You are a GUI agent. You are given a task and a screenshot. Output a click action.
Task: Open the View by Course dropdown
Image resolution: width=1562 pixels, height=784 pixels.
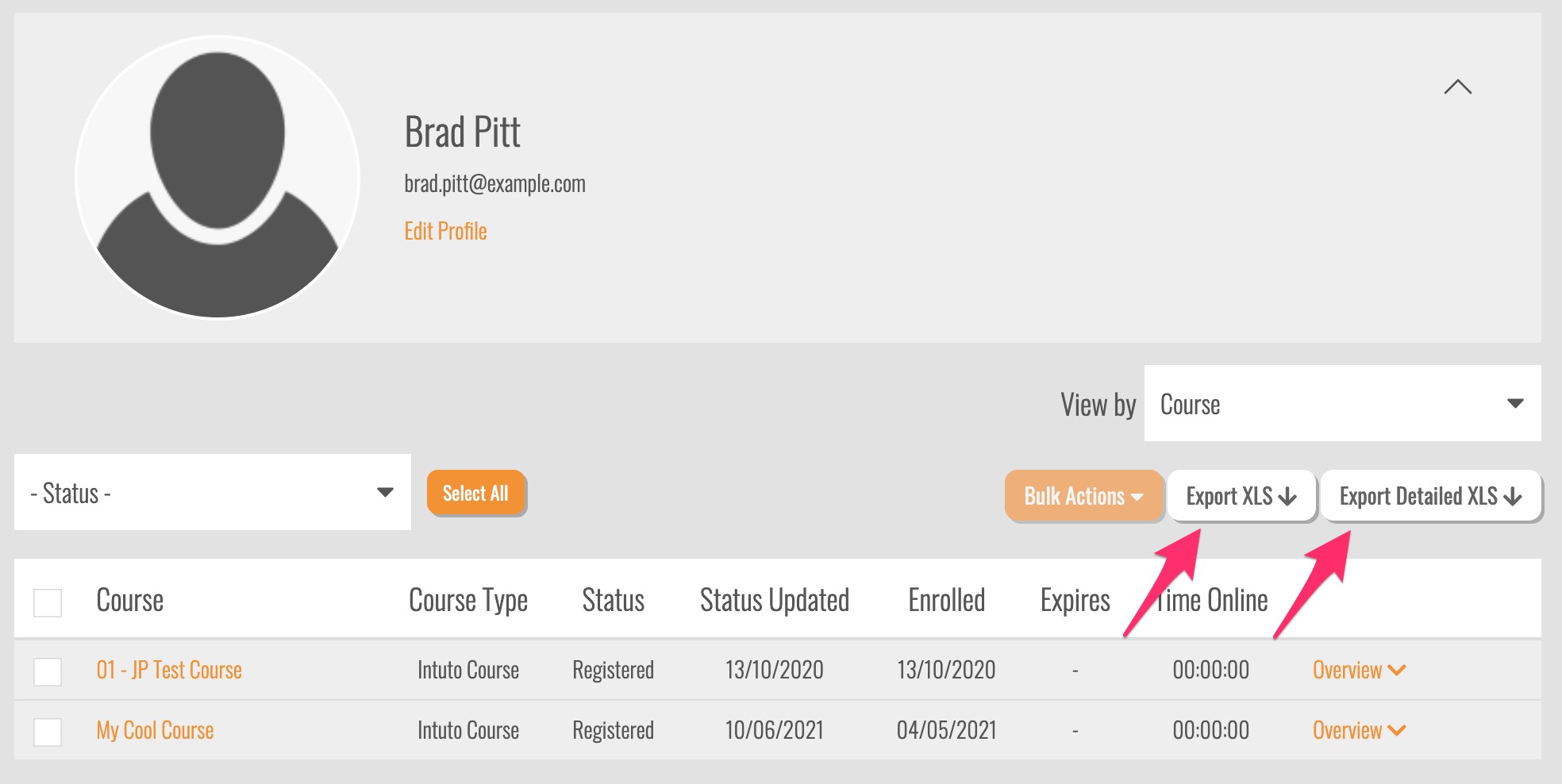pyautogui.click(x=1342, y=404)
